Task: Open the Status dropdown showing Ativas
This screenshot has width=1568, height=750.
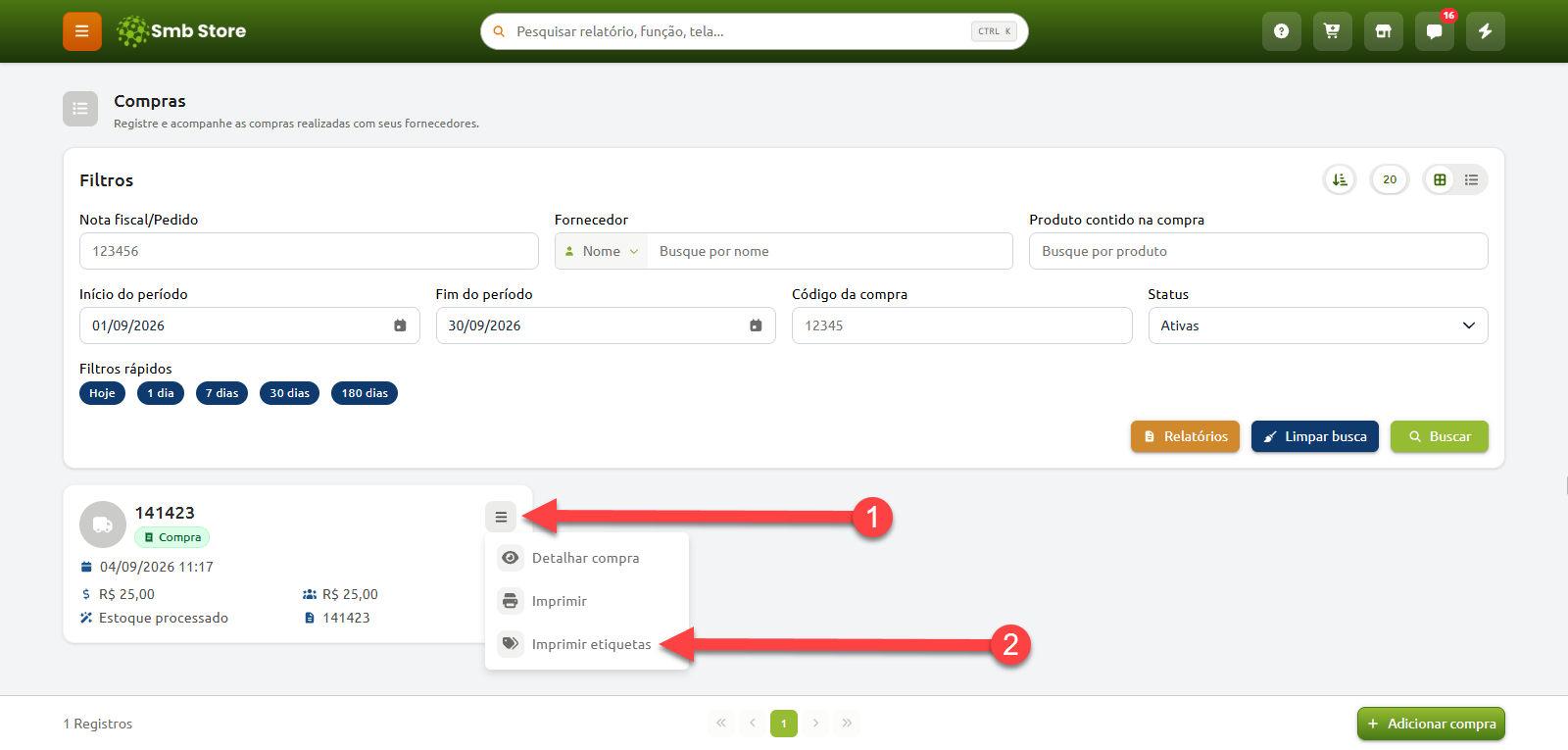Action: coord(1318,325)
